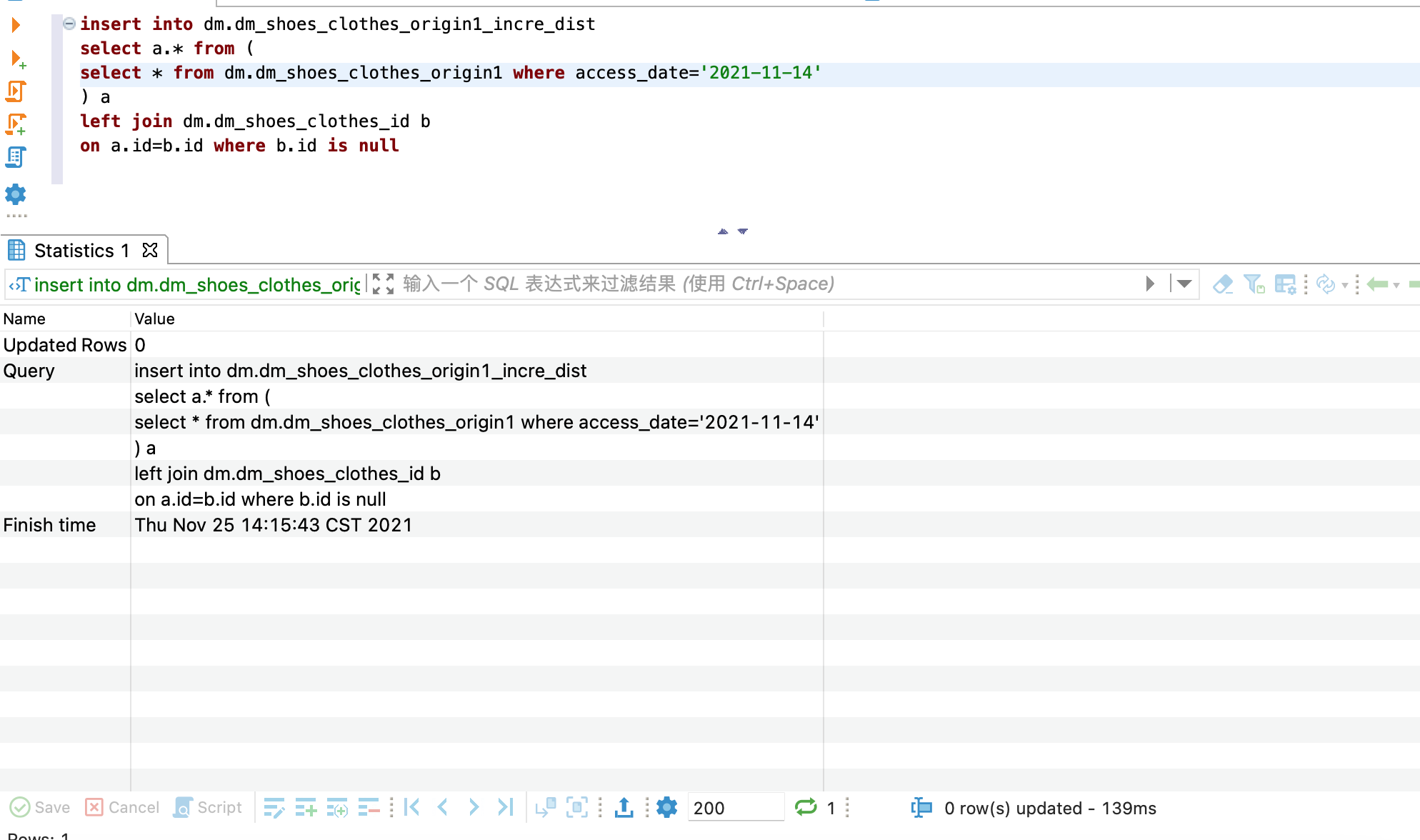
Task: Click the row count value 1
Action: point(831,808)
